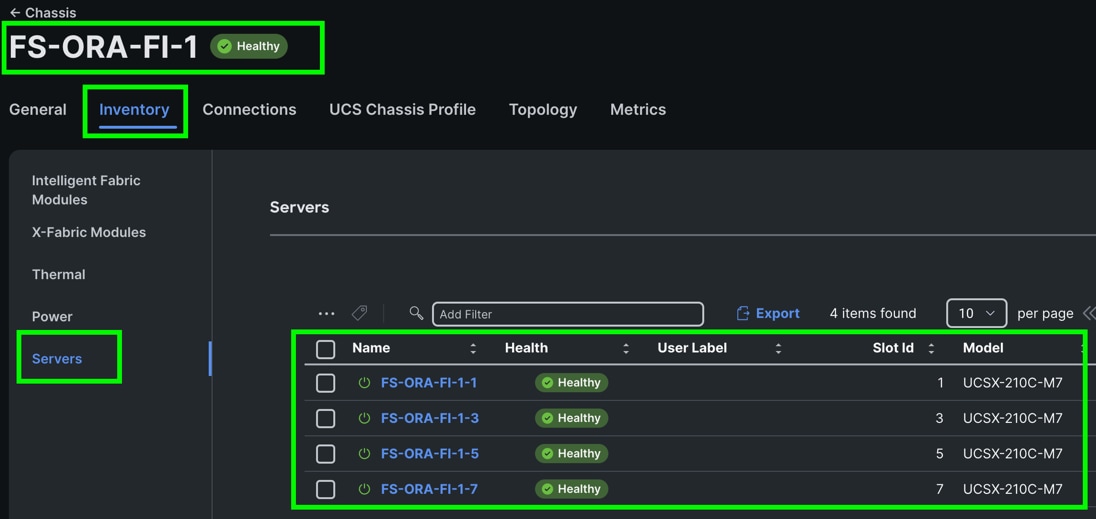Select the FS-ORA-FI-1-5 row checkbox
This screenshot has height=519, width=1096.
[x=326, y=454]
